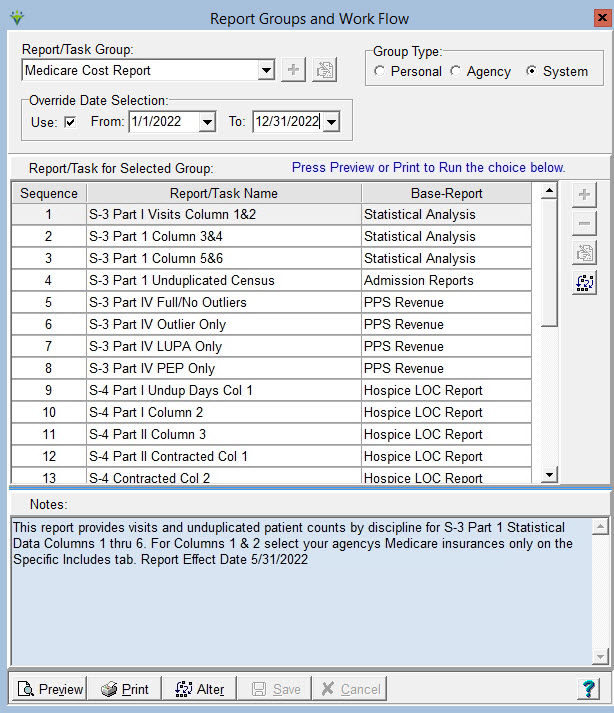The image size is (614, 713).
Task: Open the To date dropdown calendar
Action: point(332,122)
